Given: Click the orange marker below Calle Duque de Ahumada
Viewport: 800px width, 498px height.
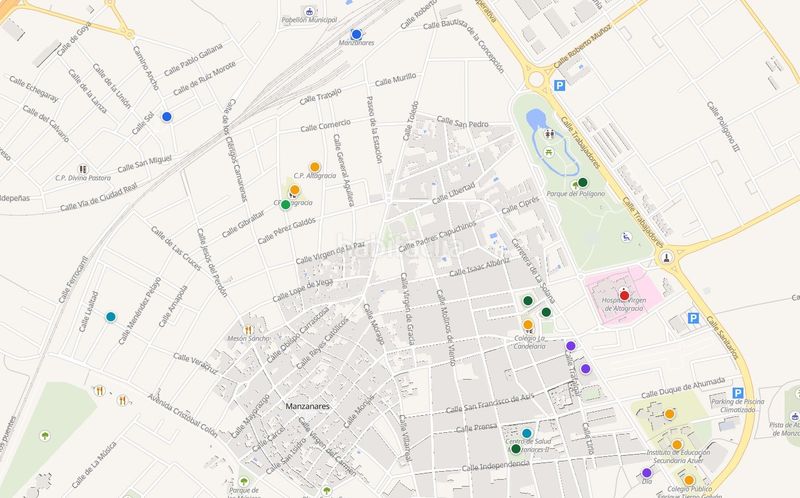Looking at the screenshot, I should [669, 414].
